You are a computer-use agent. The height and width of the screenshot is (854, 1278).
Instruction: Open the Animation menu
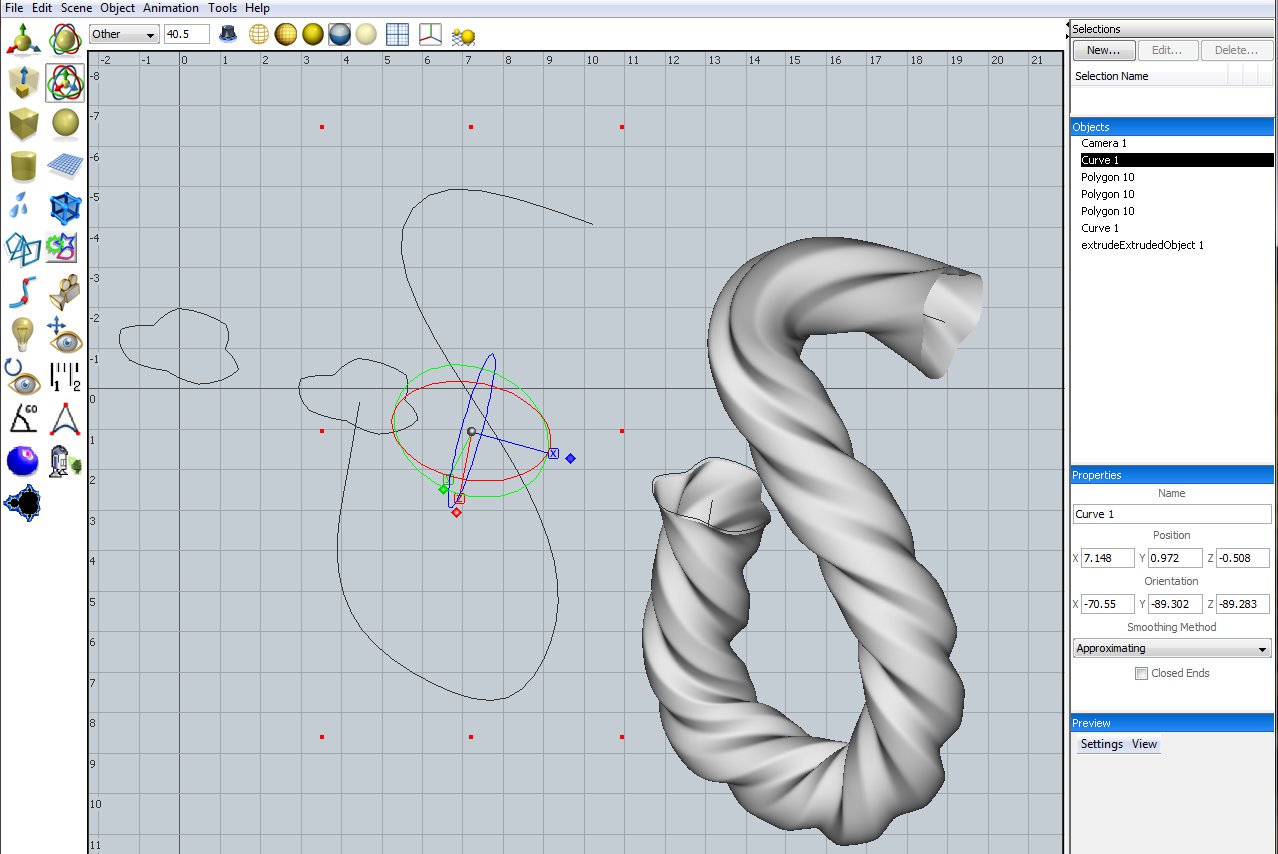pos(171,8)
